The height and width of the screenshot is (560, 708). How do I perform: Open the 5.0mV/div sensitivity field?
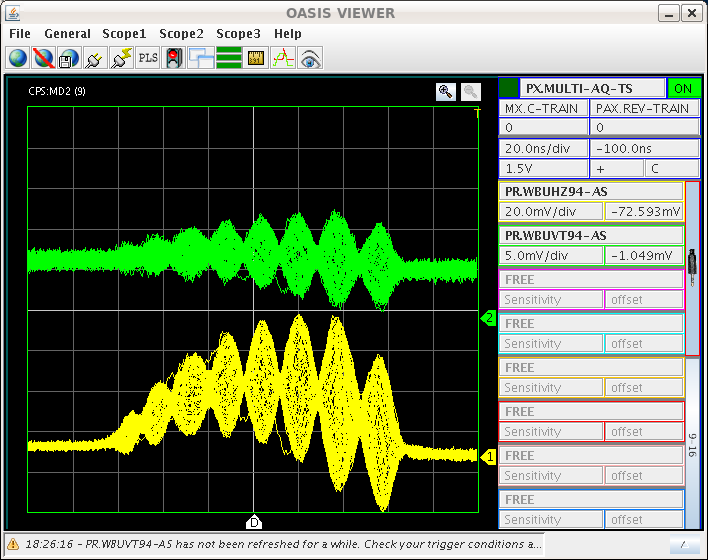click(551, 256)
